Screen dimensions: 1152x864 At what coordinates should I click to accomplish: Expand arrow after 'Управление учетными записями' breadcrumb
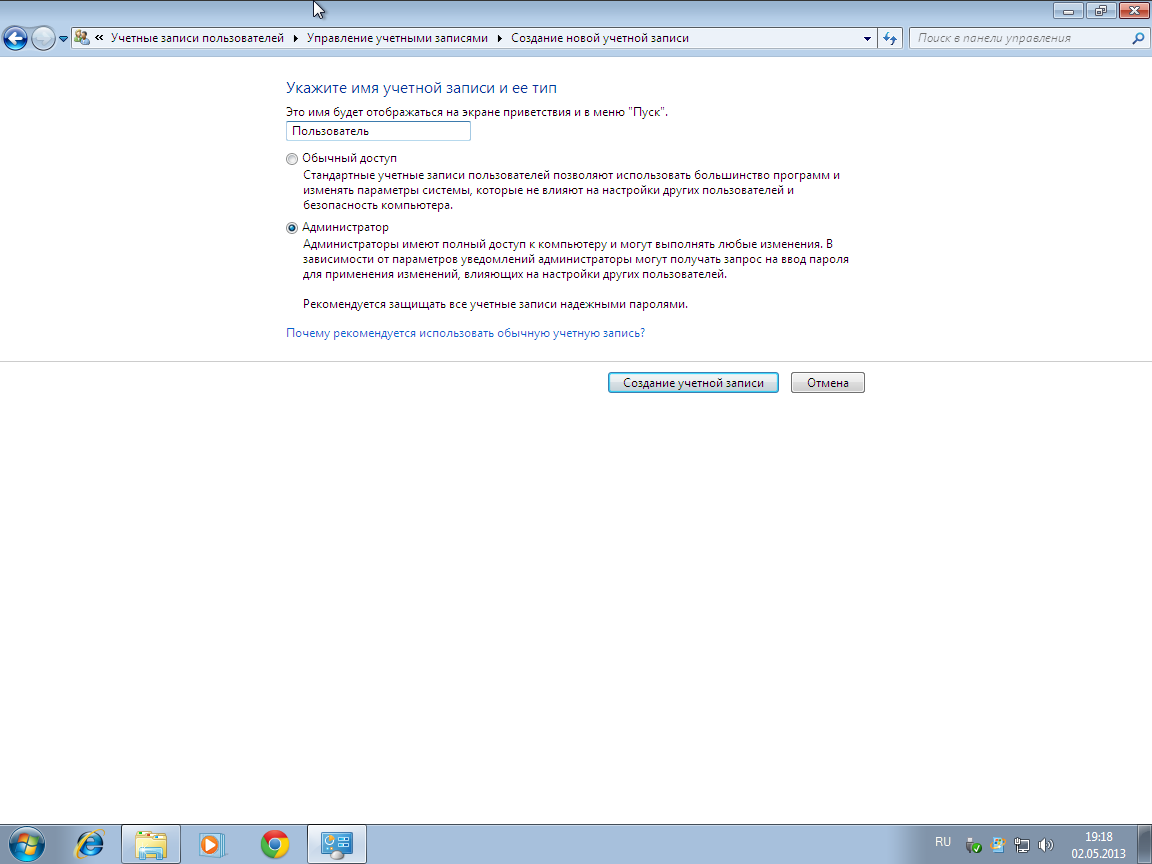(x=500, y=38)
